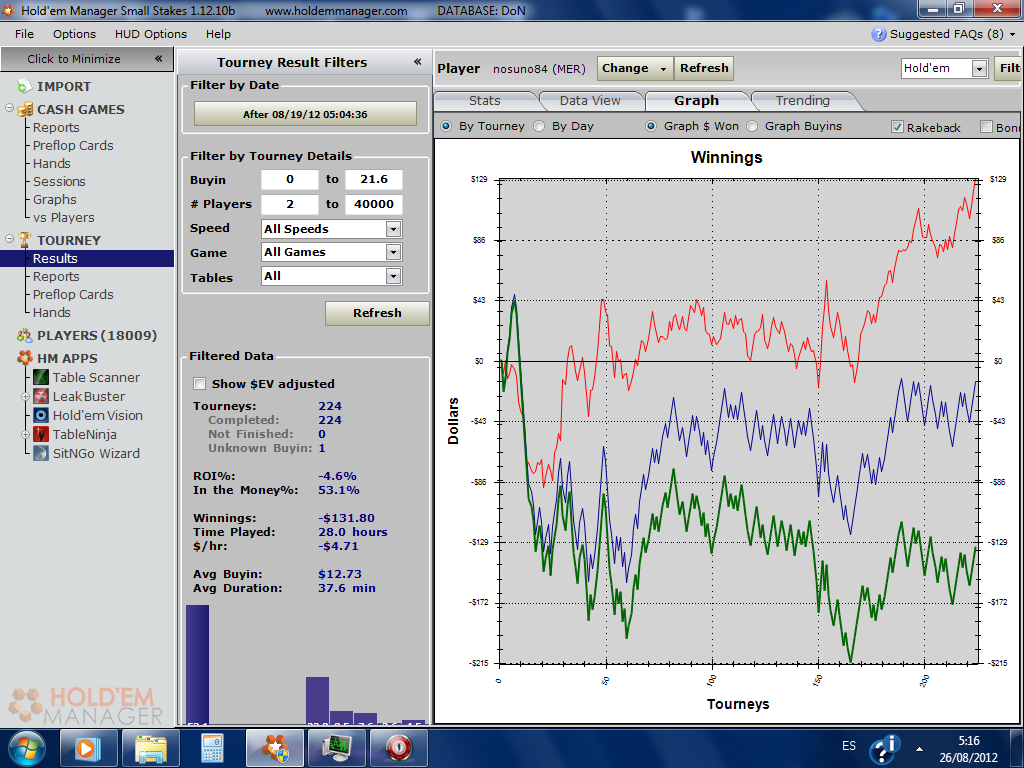Image resolution: width=1024 pixels, height=768 pixels.
Task: Click red round taskbar application icon
Action: coord(398,748)
